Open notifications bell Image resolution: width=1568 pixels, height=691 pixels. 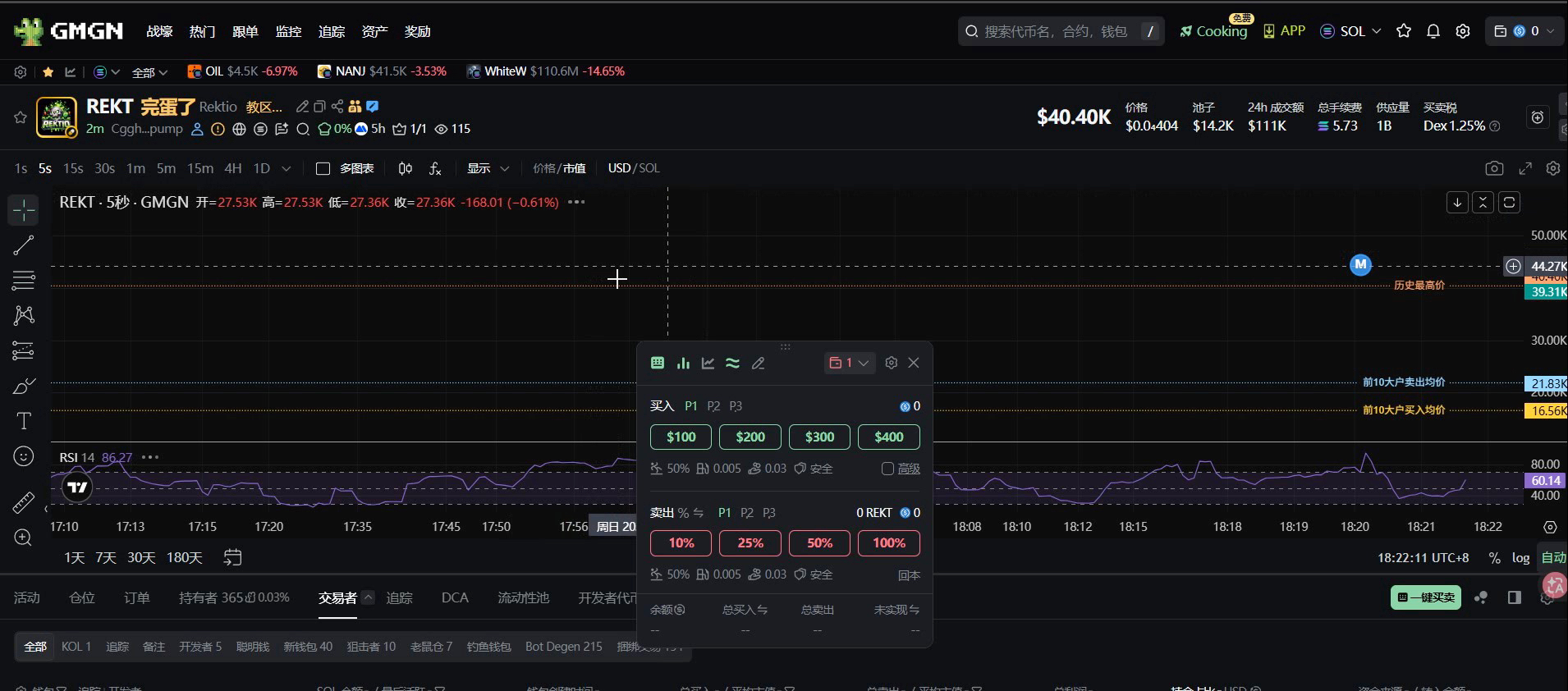point(1433,31)
